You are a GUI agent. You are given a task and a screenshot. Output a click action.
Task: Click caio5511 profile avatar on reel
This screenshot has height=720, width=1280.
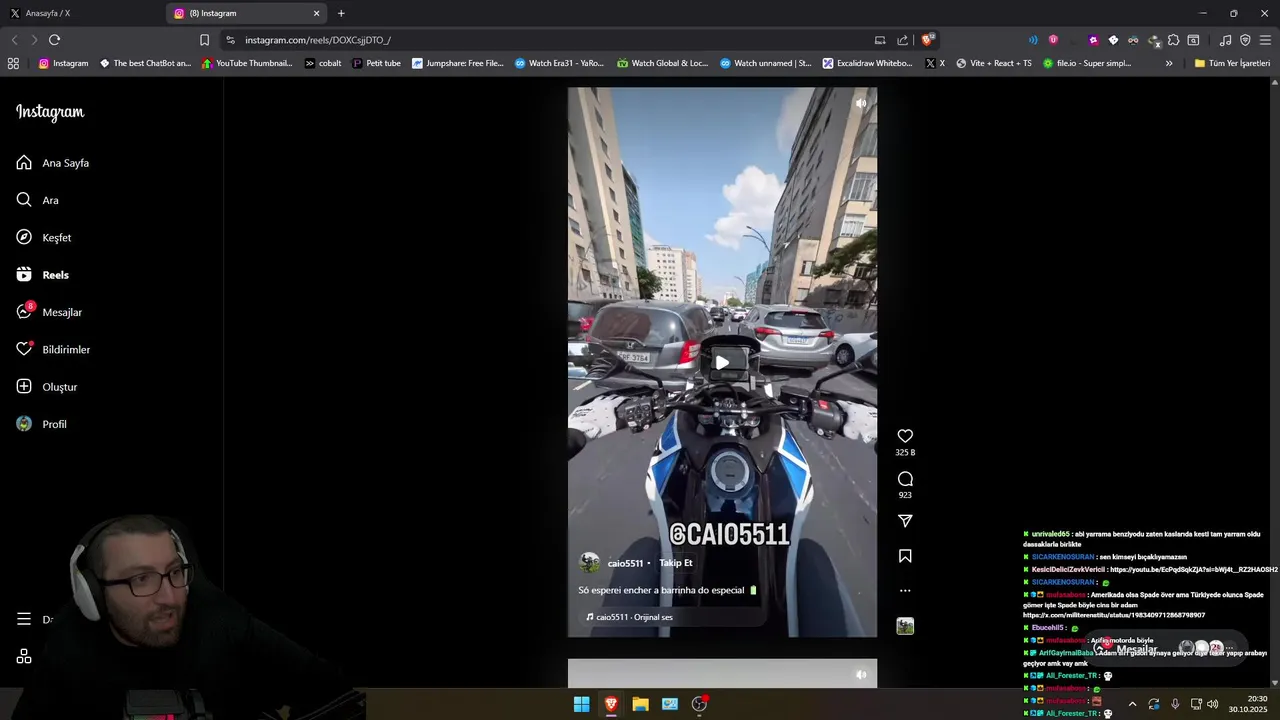pos(590,563)
